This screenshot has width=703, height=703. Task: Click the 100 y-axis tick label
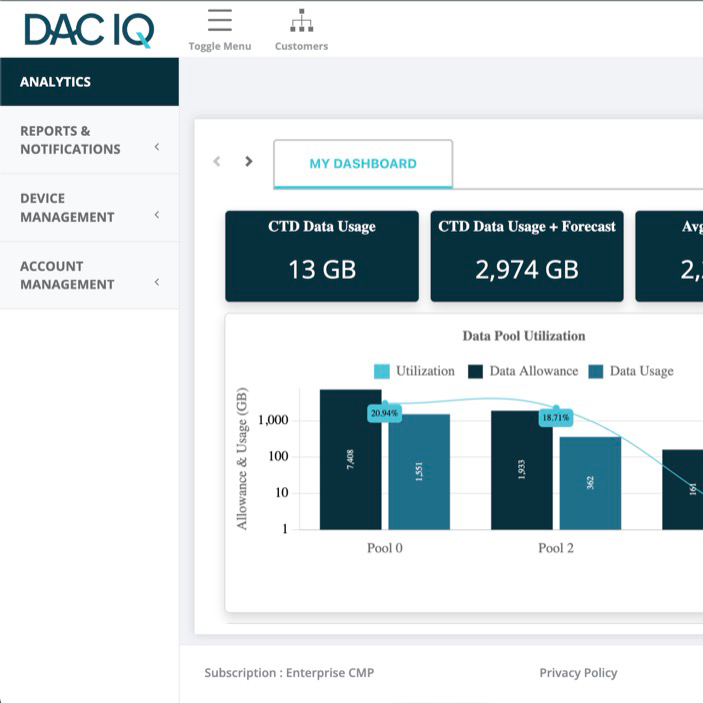[278, 456]
